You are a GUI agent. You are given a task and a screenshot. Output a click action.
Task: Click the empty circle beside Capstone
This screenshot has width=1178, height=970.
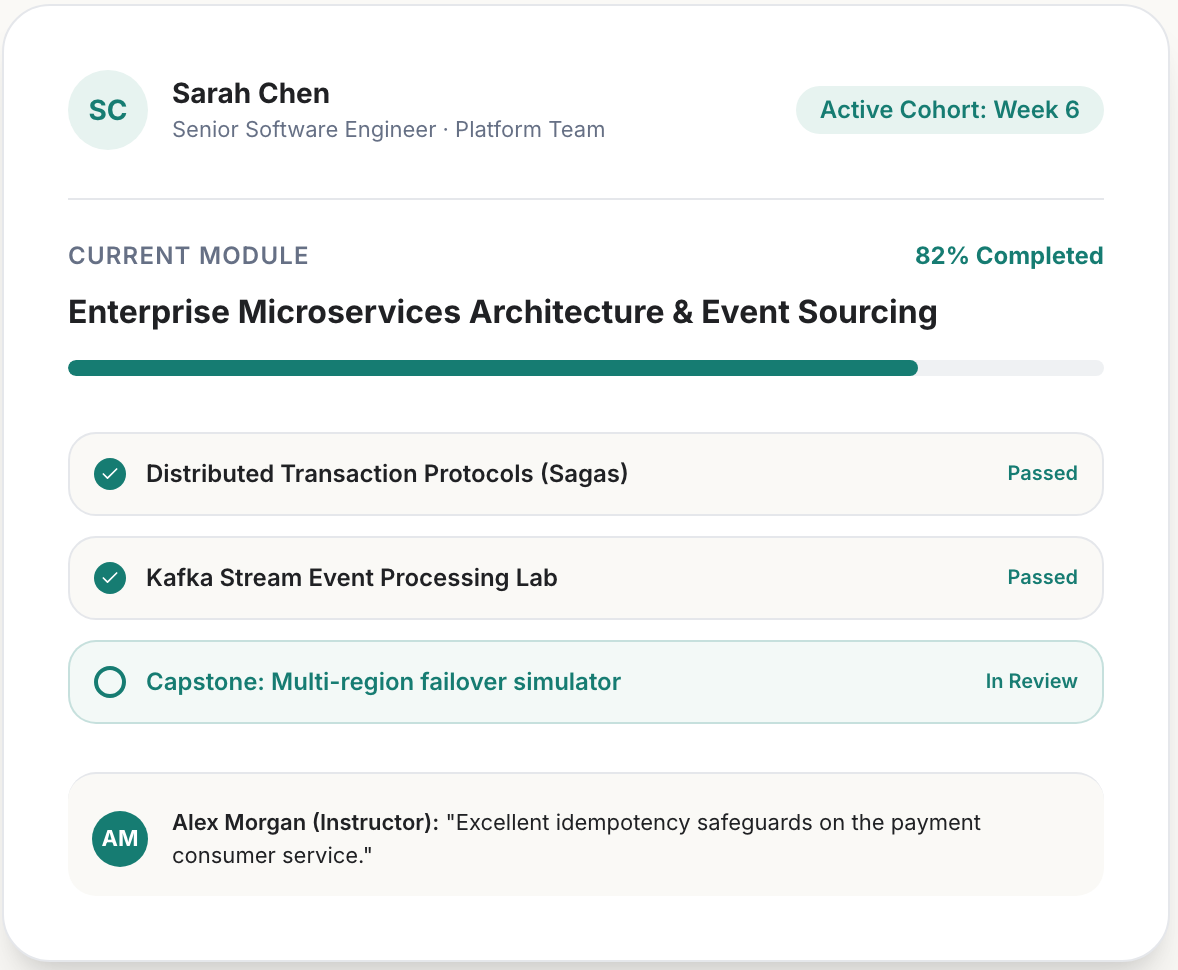click(110, 682)
